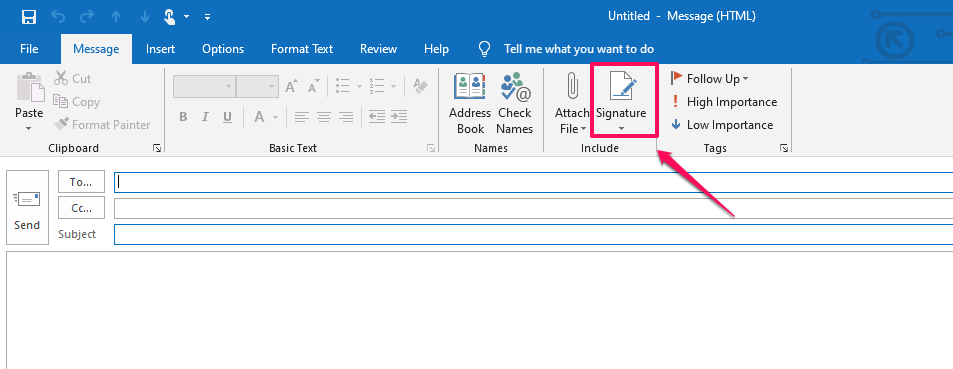Toggle Align Left
The image size is (953, 369).
[303, 117]
